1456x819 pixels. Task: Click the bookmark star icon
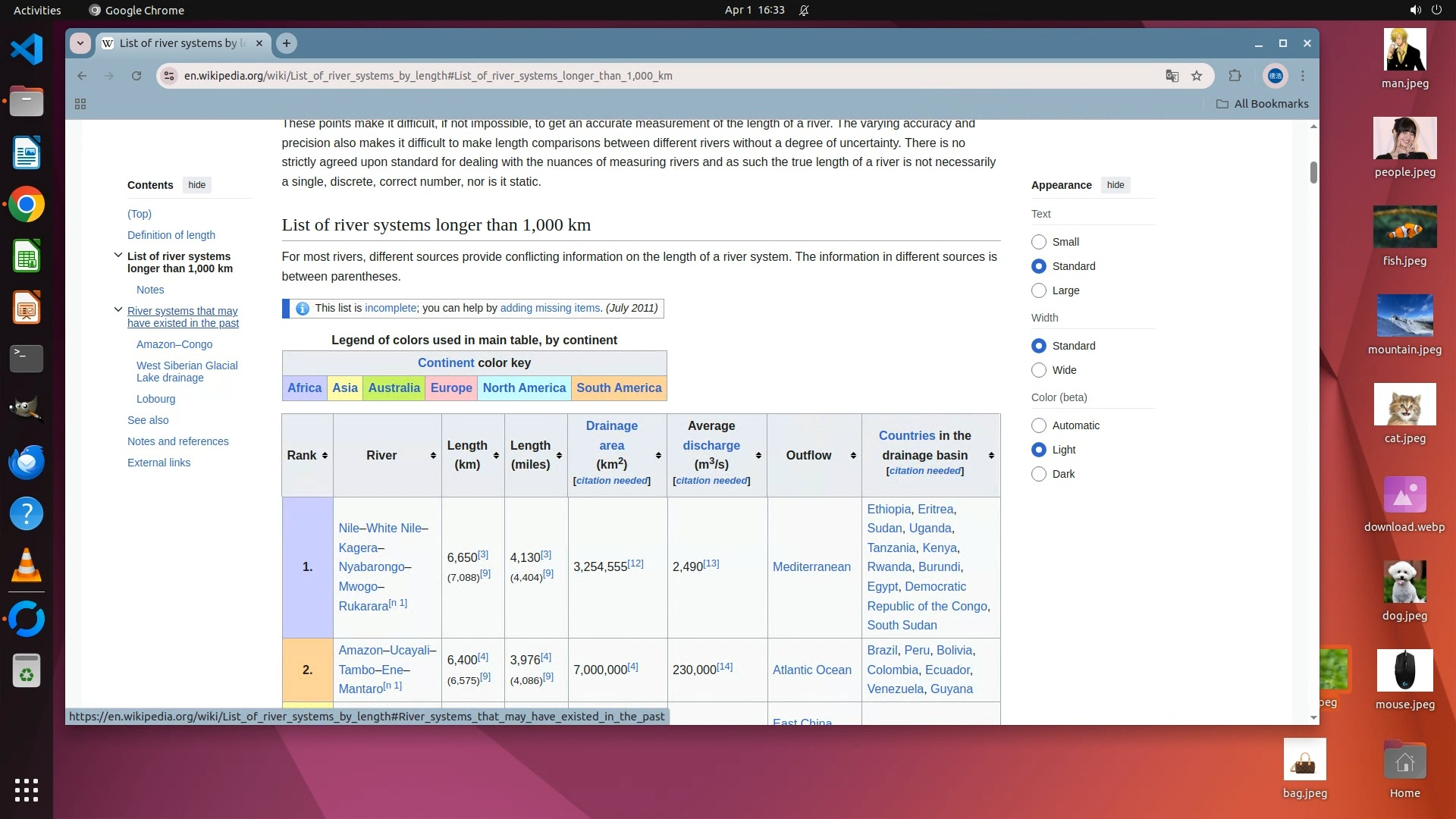tap(1197, 76)
